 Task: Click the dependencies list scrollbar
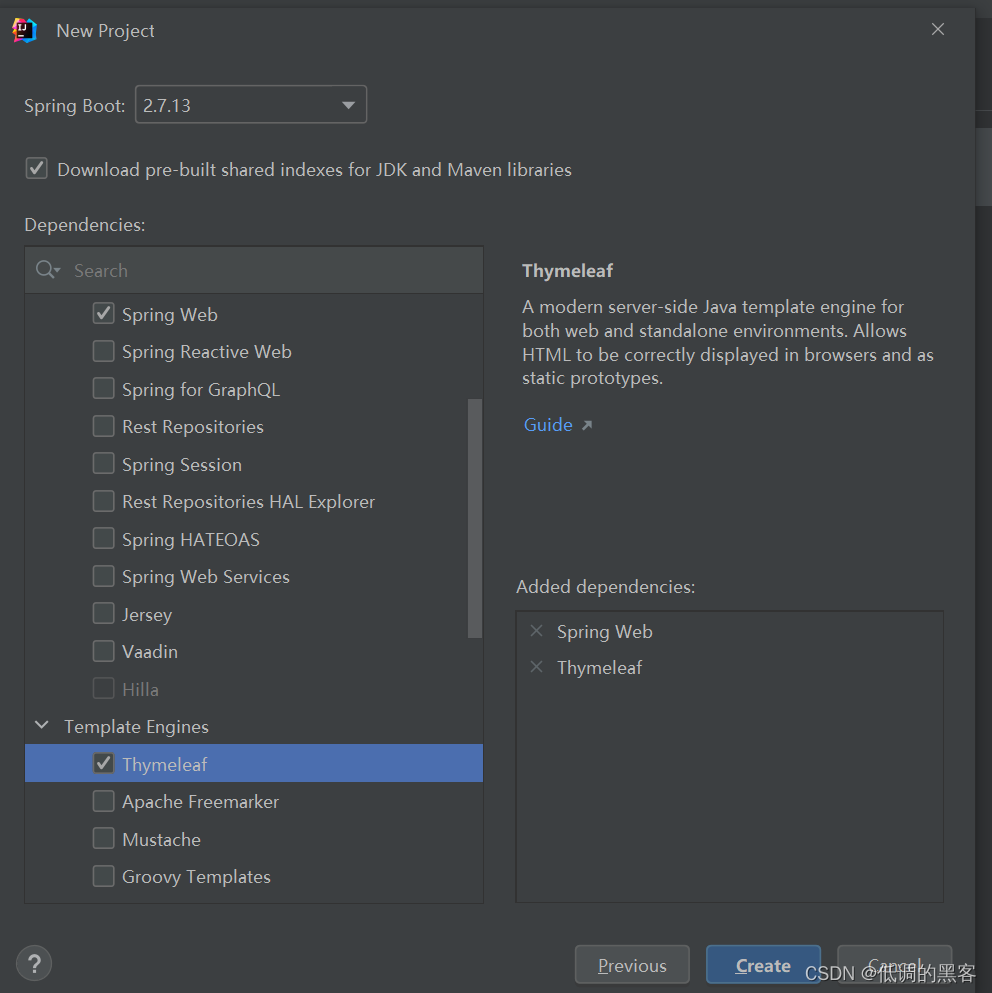[474, 518]
